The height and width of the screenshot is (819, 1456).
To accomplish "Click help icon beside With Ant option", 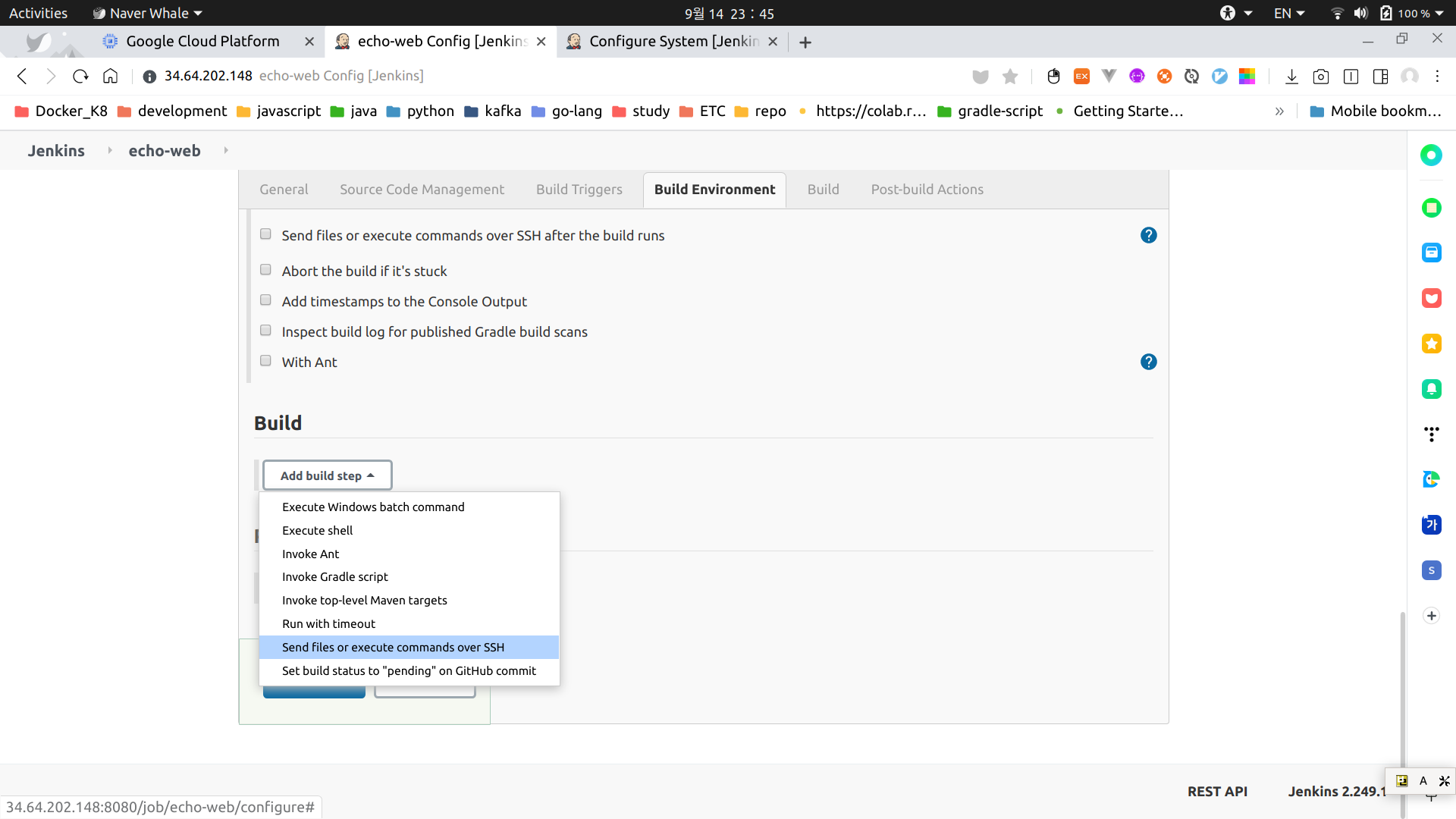I will pos(1148,362).
